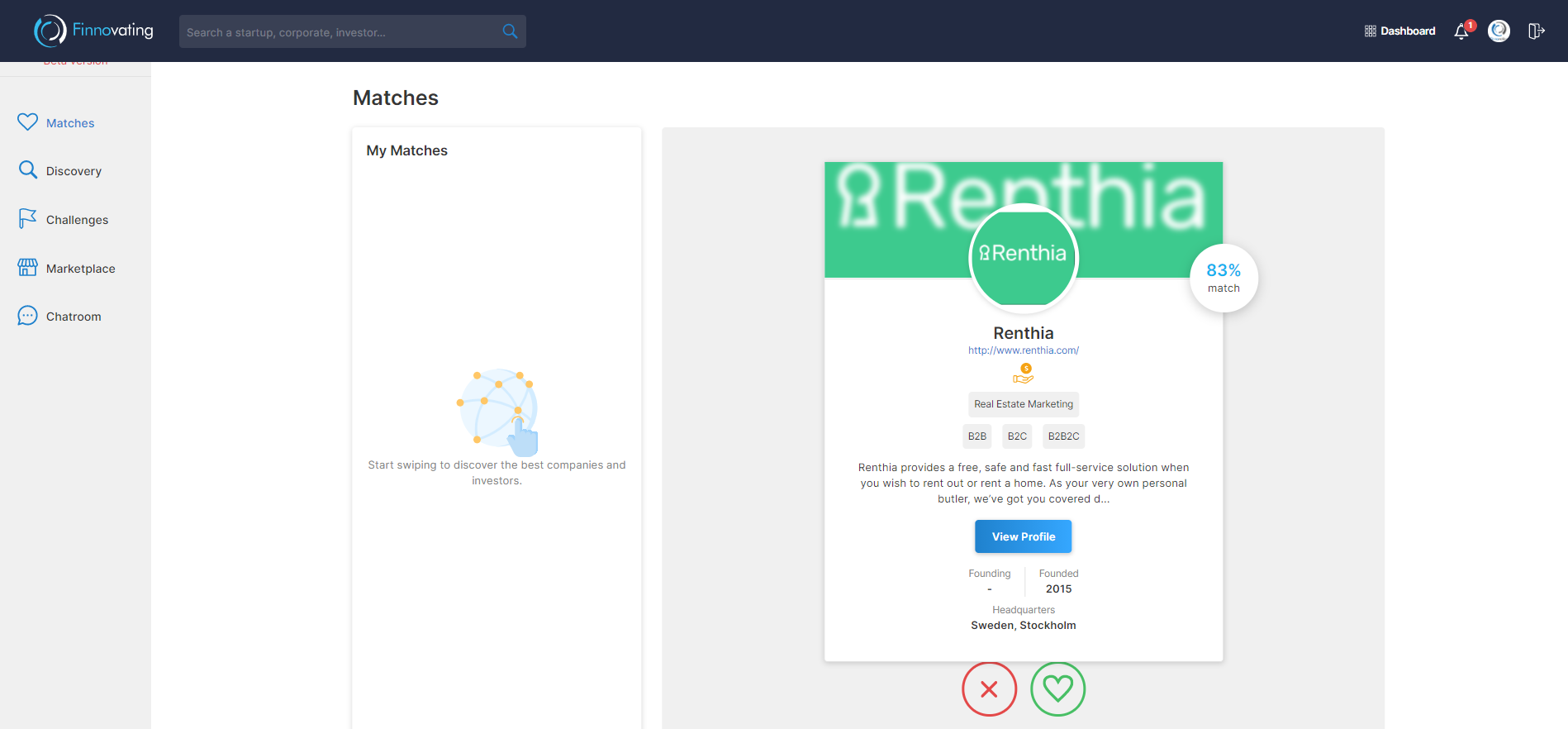Viewport: 1568px width, 729px height.
Task: Like Renthia with the green heart button
Action: 1057,689
